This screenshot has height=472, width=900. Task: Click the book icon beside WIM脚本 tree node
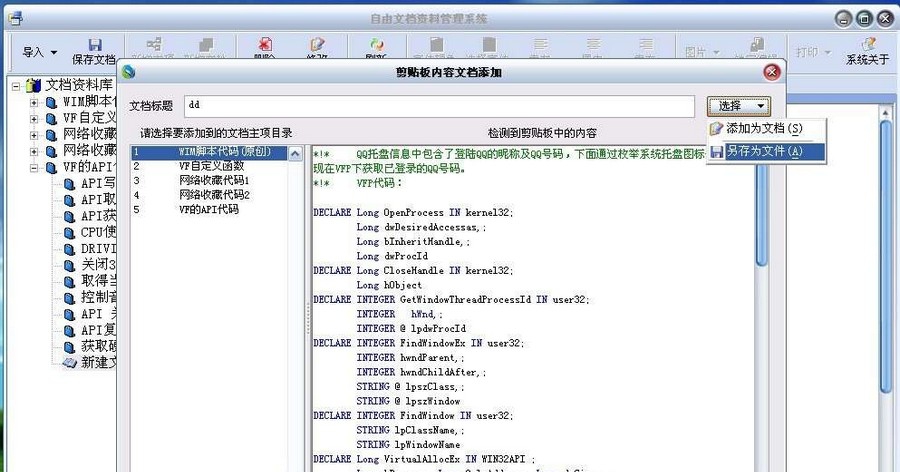tap(52, 103)
